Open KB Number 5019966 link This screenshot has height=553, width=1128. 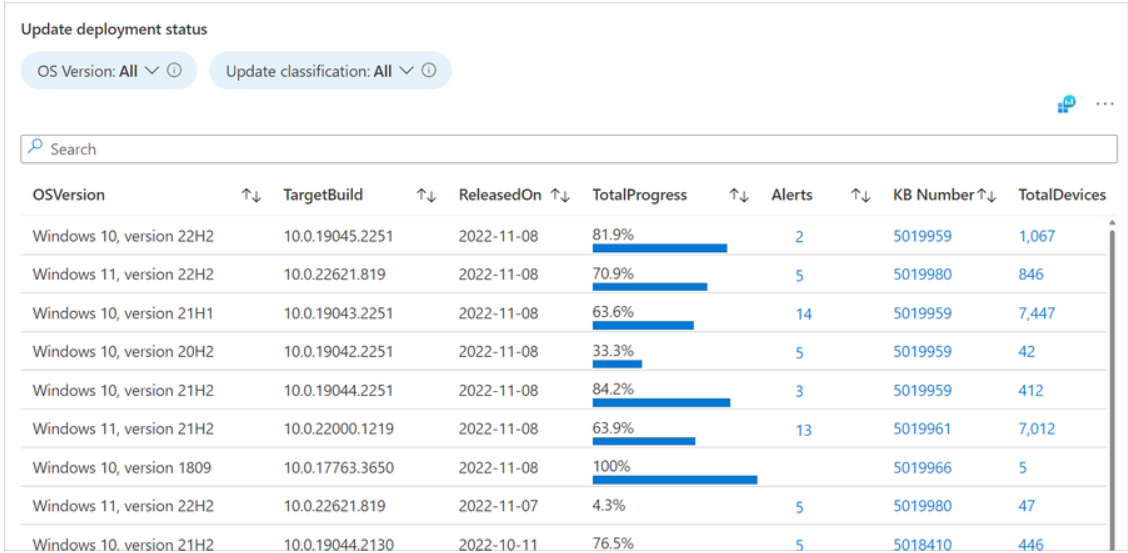click(922, 468)
